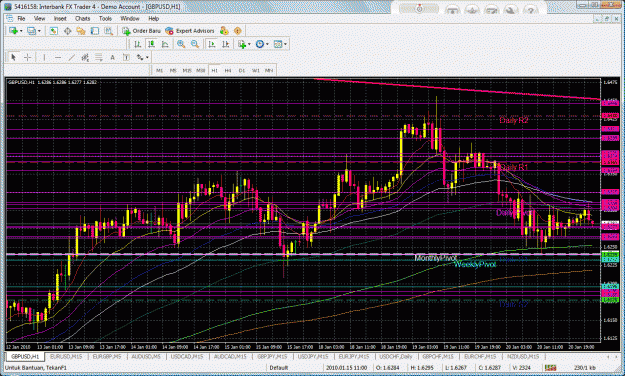Viewport: 625px width, 376px height.
Task: Switch chart to Candlesticks type
Action: point(151,44)
